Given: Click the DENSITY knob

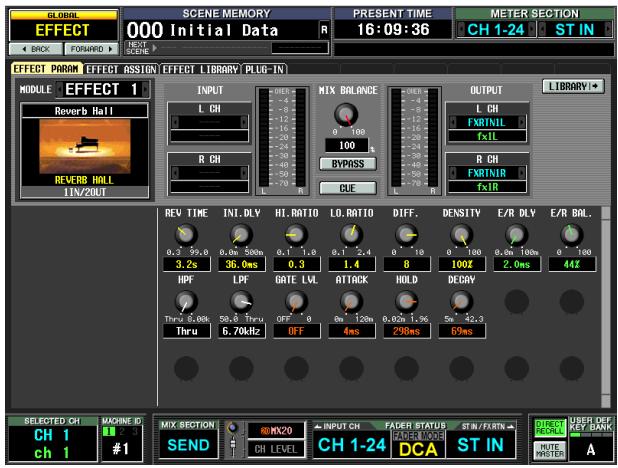Looking at the screenshot, I should coord(462,235).
